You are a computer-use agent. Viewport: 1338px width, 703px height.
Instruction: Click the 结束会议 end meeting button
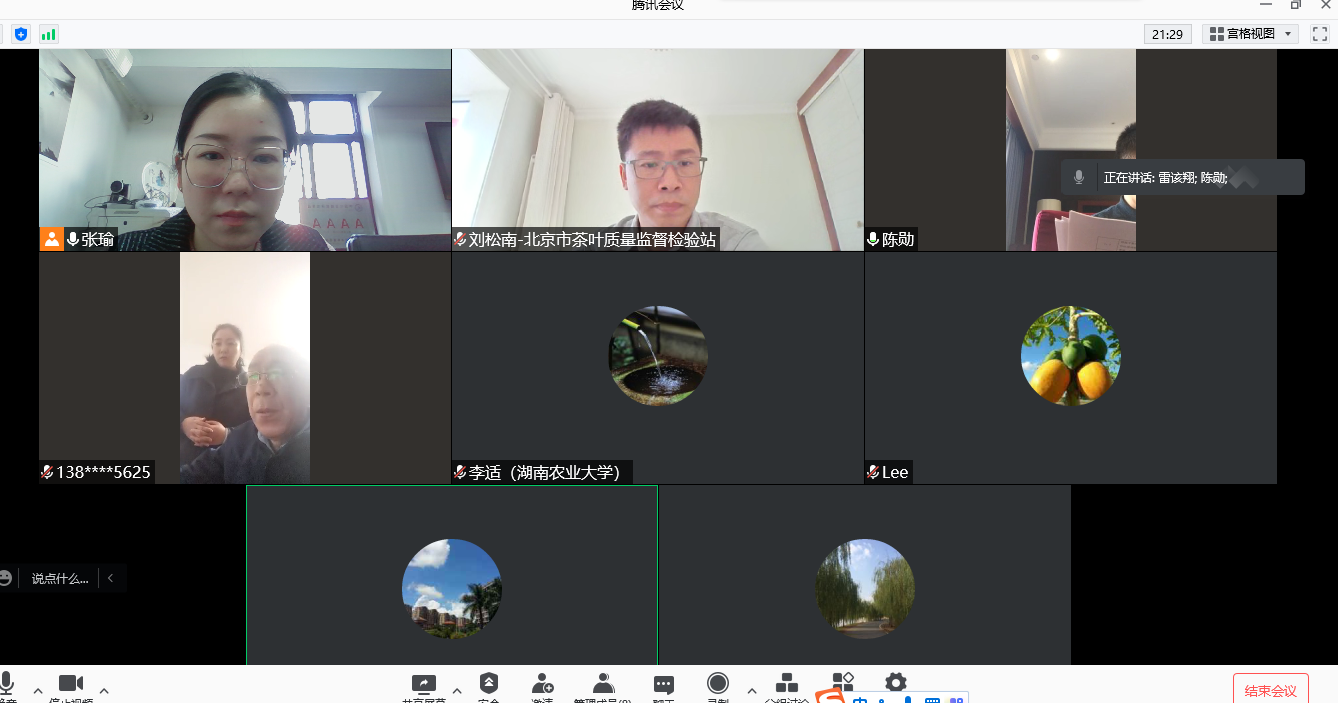1270,690
